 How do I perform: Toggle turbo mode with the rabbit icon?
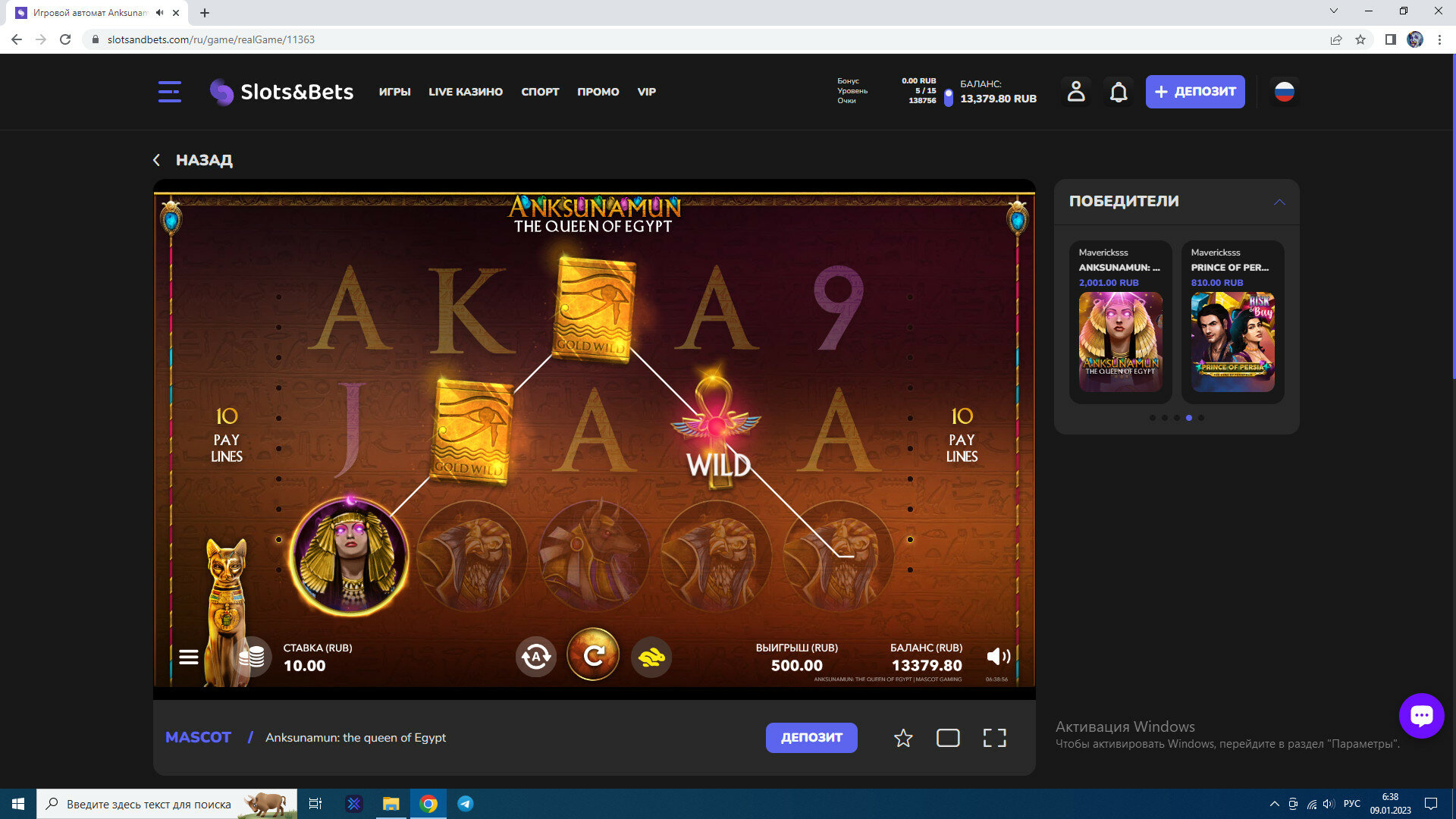[651, 657]
